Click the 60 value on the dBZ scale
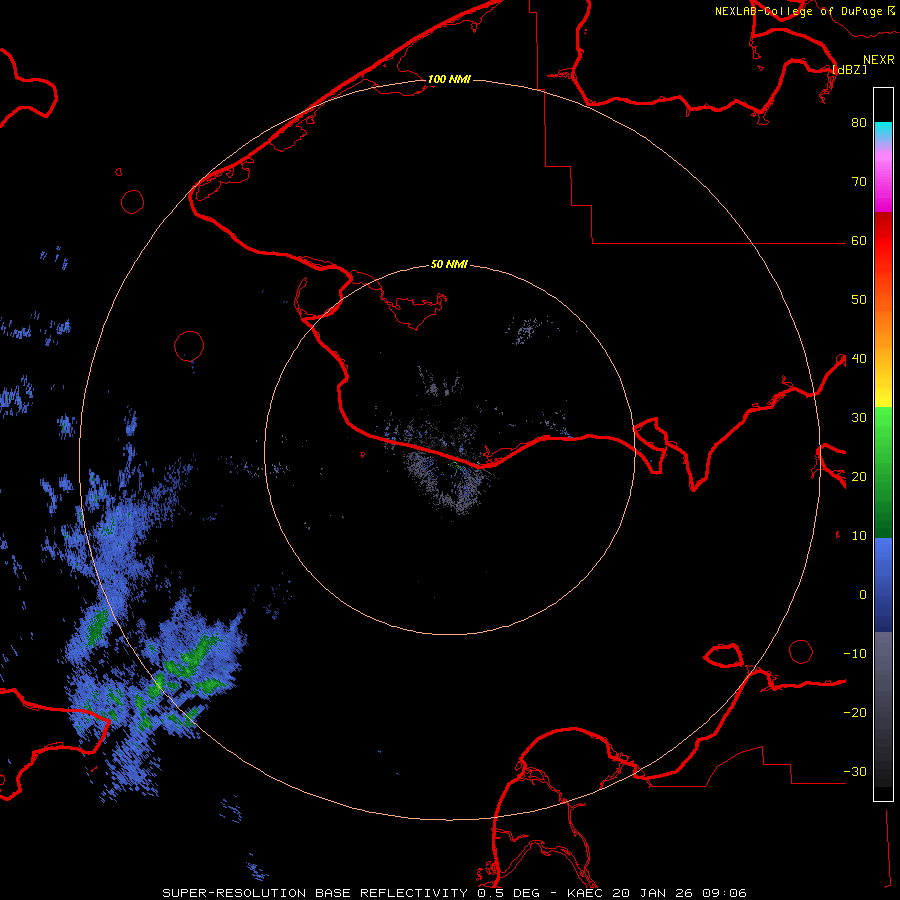900x900 pixels. point(859,241)
